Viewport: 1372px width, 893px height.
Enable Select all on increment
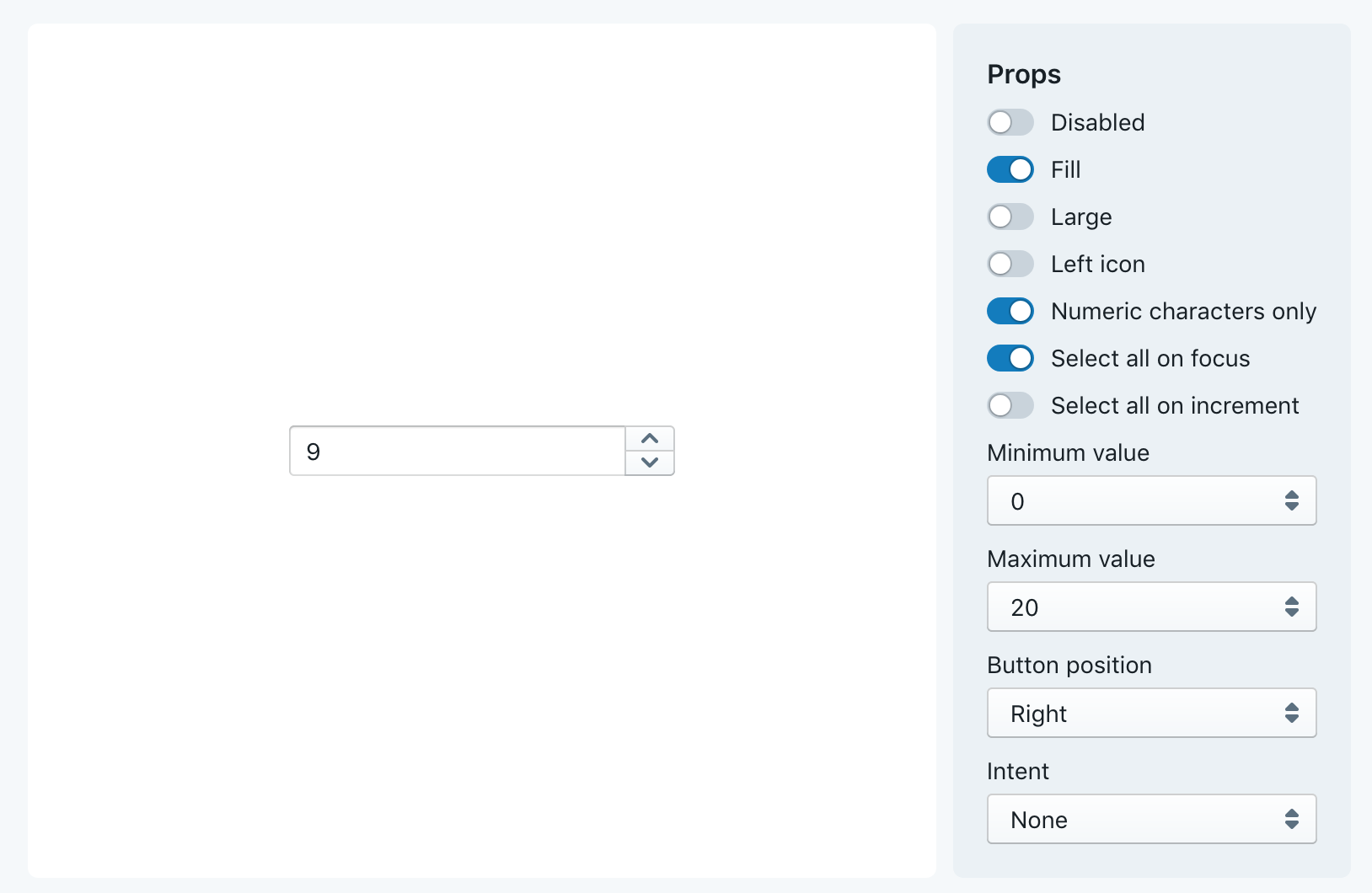(1010, 405)
